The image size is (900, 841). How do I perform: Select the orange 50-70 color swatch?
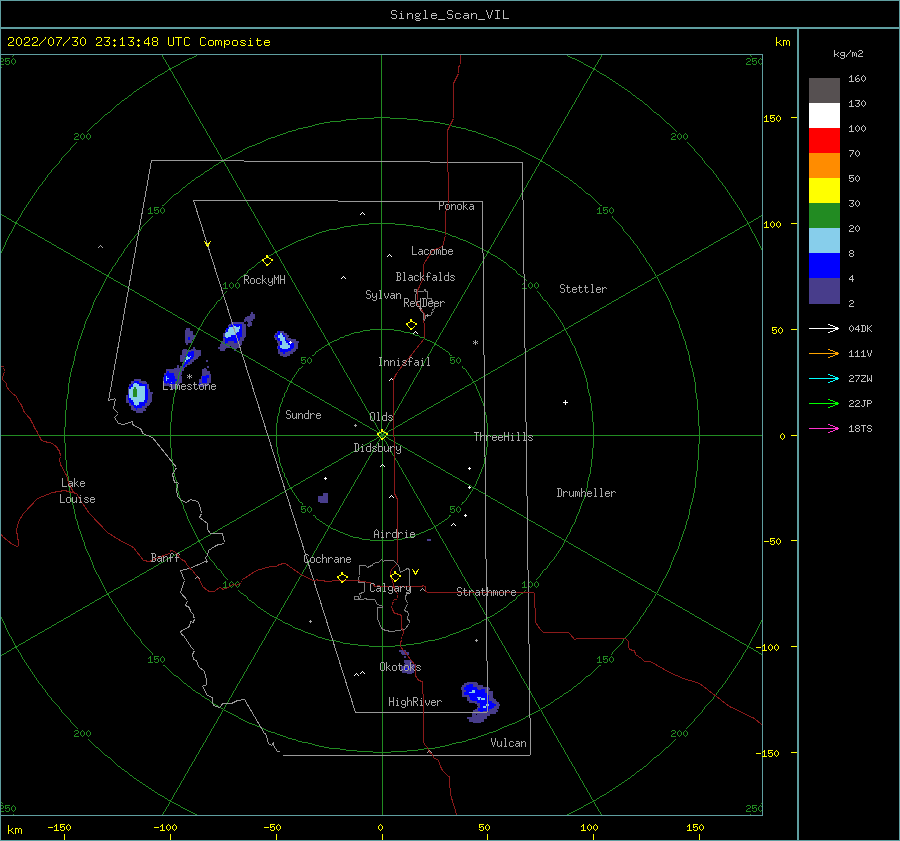tap(824, 166)
